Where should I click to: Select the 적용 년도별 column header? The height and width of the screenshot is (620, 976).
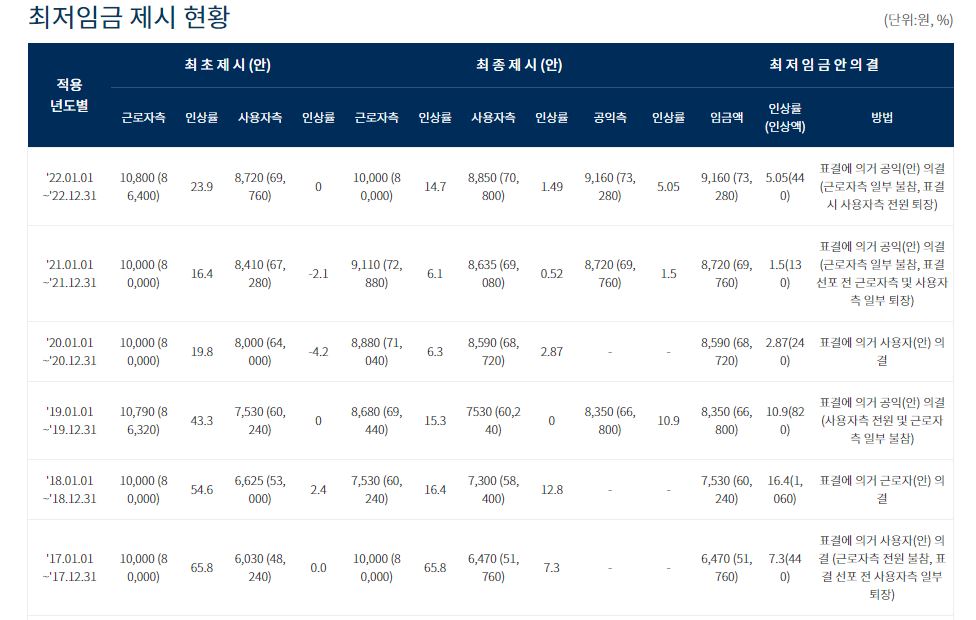click(x=69, y=95)
